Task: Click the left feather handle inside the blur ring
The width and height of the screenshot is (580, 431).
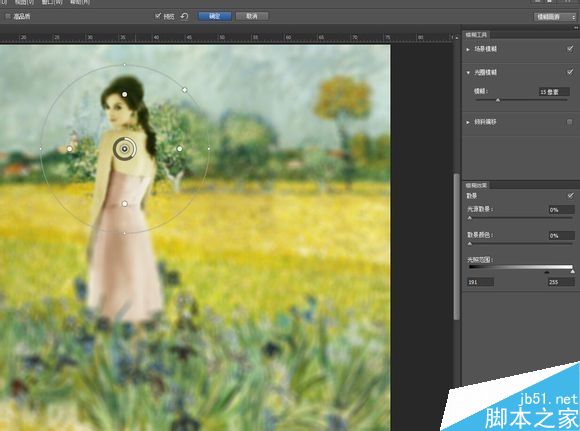Action: click(x=70, y=149)
